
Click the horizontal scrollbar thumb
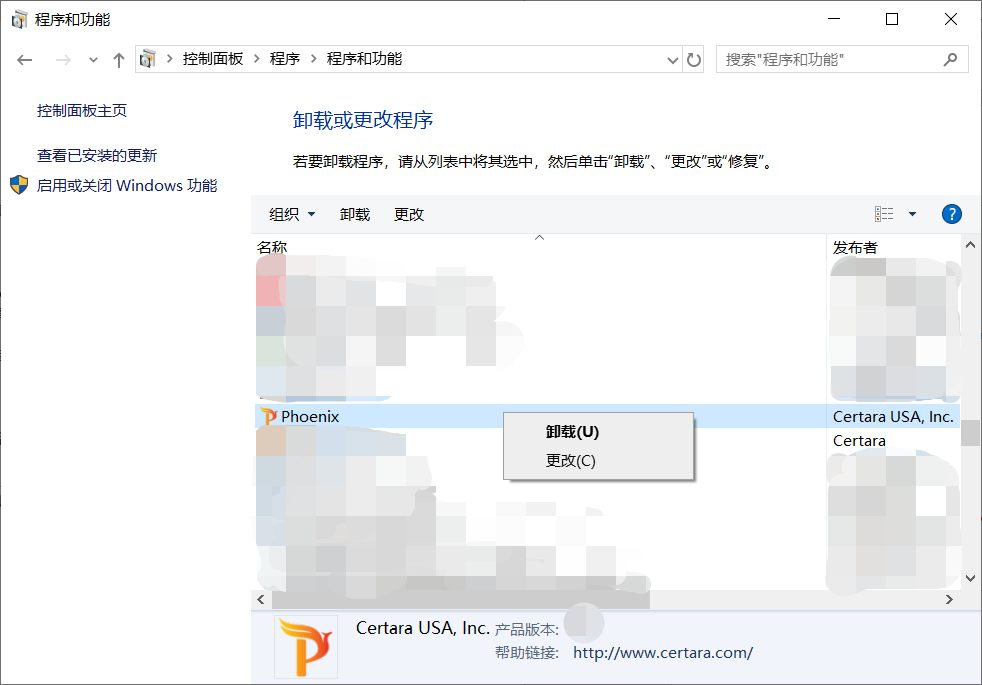[x=461, y=599]
